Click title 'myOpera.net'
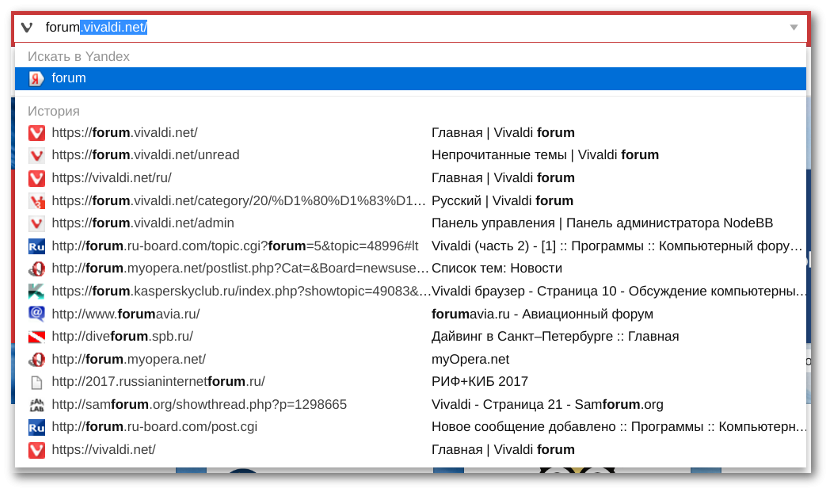830x492 pixels. (x=470, y=359)
